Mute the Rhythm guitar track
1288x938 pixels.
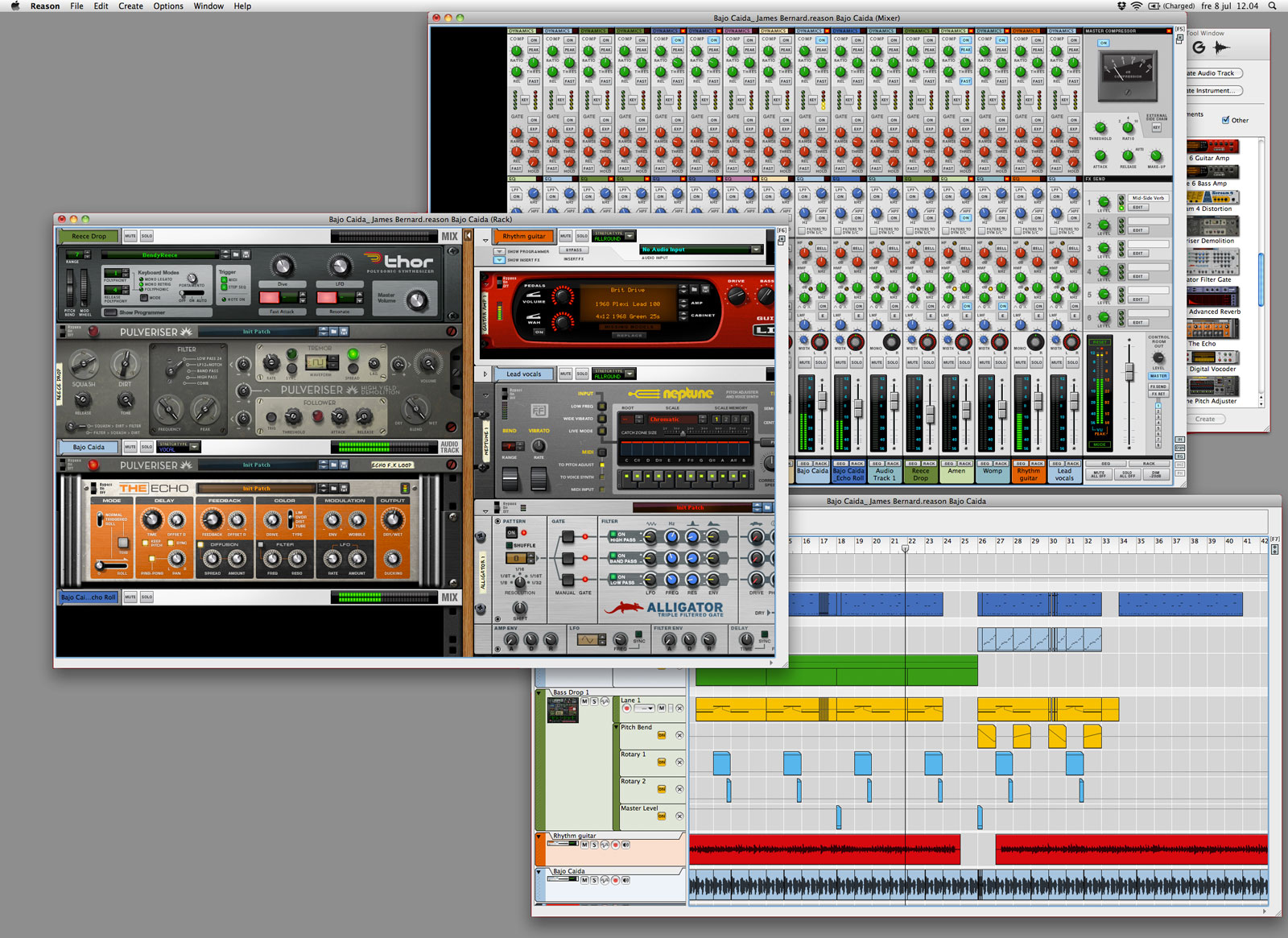(x=585, y=845)
